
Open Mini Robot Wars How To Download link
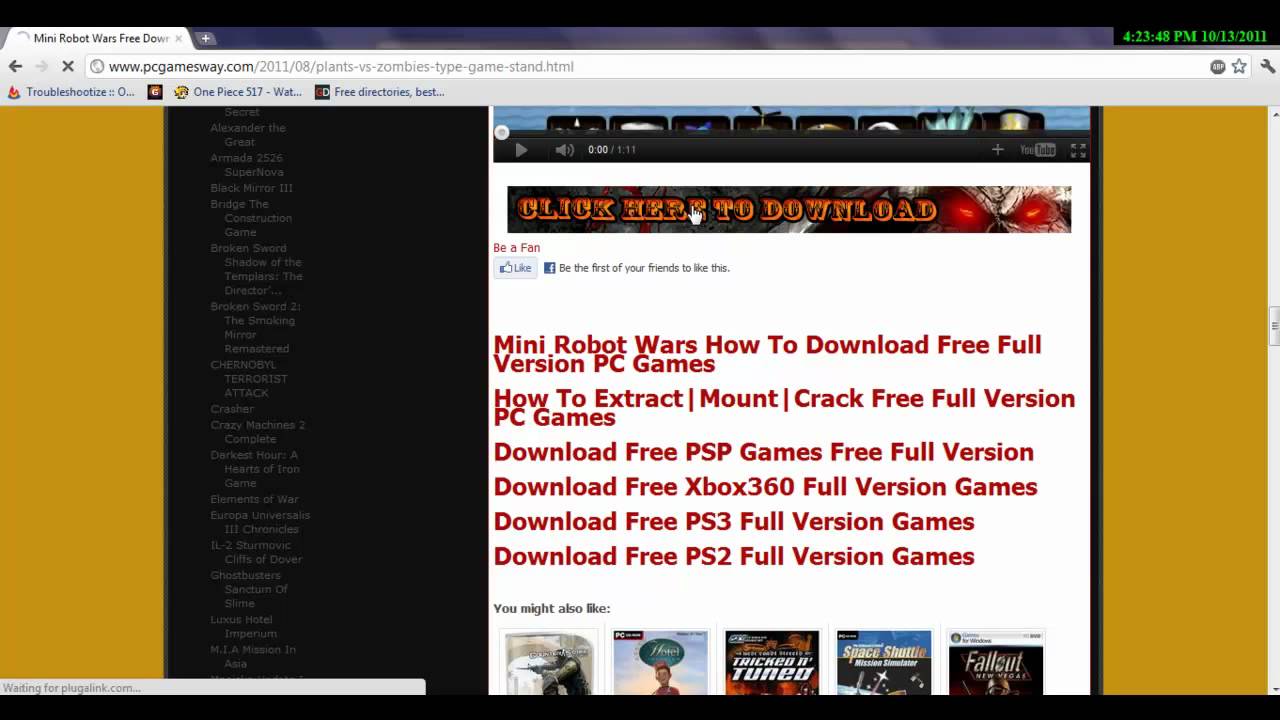coord(767,354)
